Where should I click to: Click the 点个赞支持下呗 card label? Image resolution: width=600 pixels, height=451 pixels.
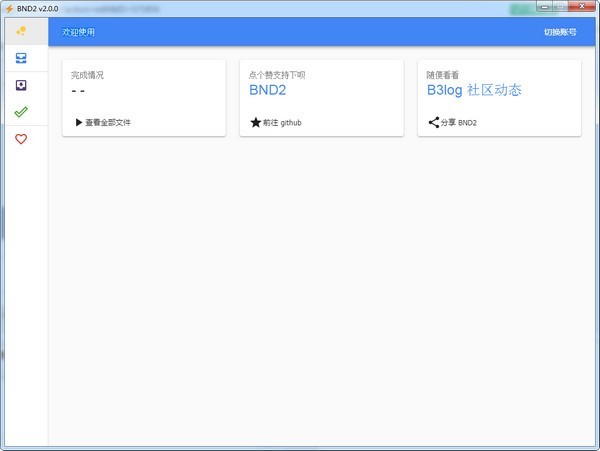point(277,75)
